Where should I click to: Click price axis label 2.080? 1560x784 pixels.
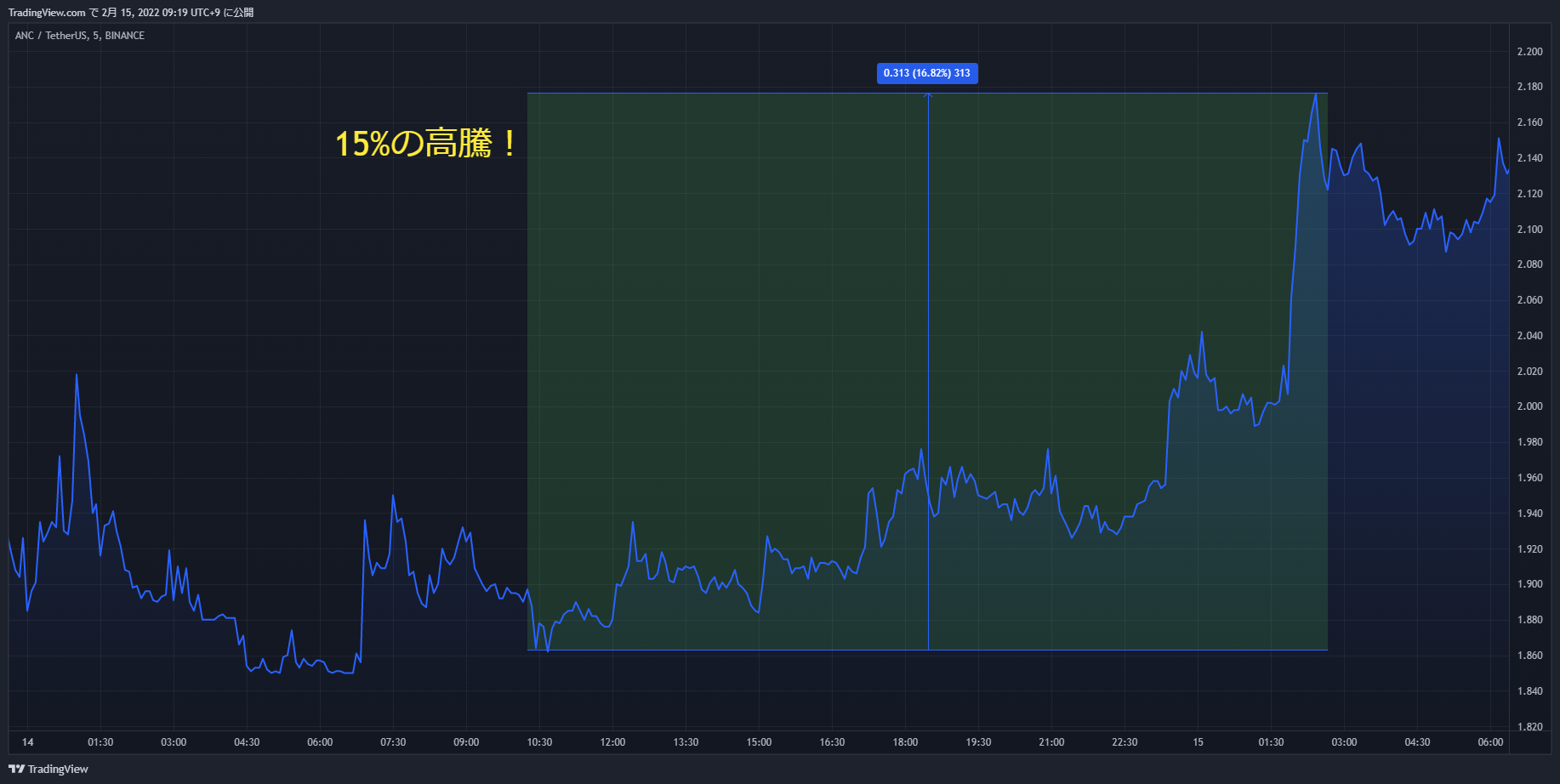[1529, 264]
